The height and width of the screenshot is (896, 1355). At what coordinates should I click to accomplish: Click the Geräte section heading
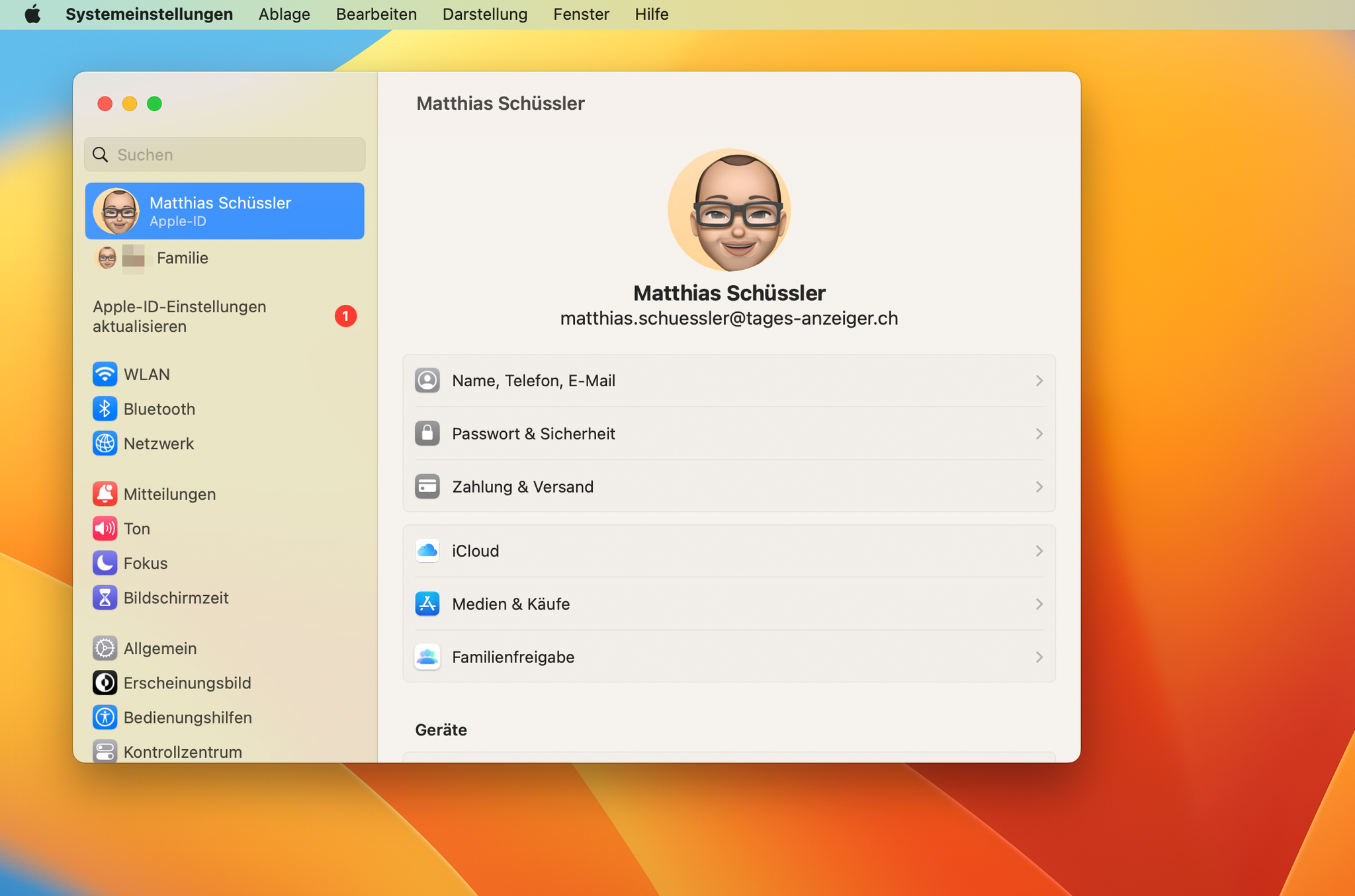pos(441,729)
